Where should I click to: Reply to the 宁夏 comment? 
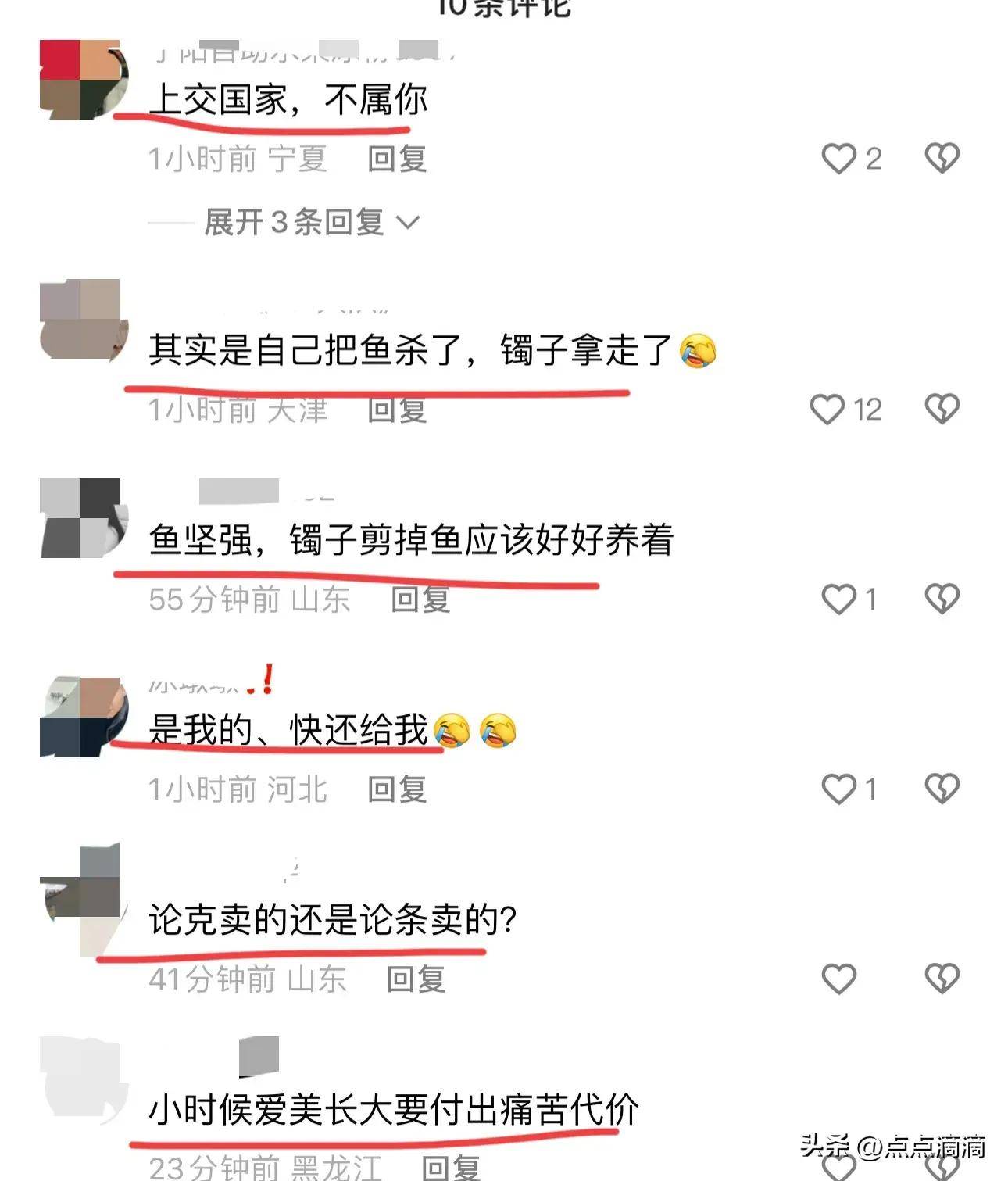point(397,159)
